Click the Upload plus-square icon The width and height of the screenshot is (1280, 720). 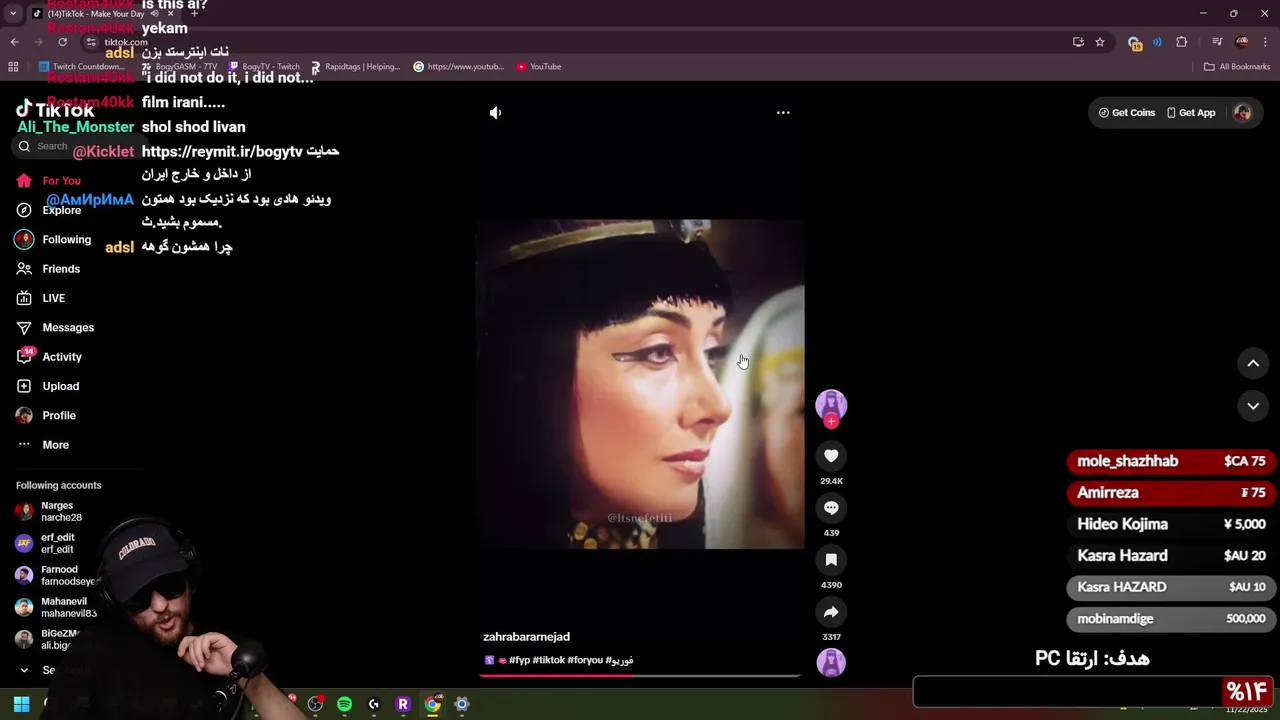[x=24, y=386]
